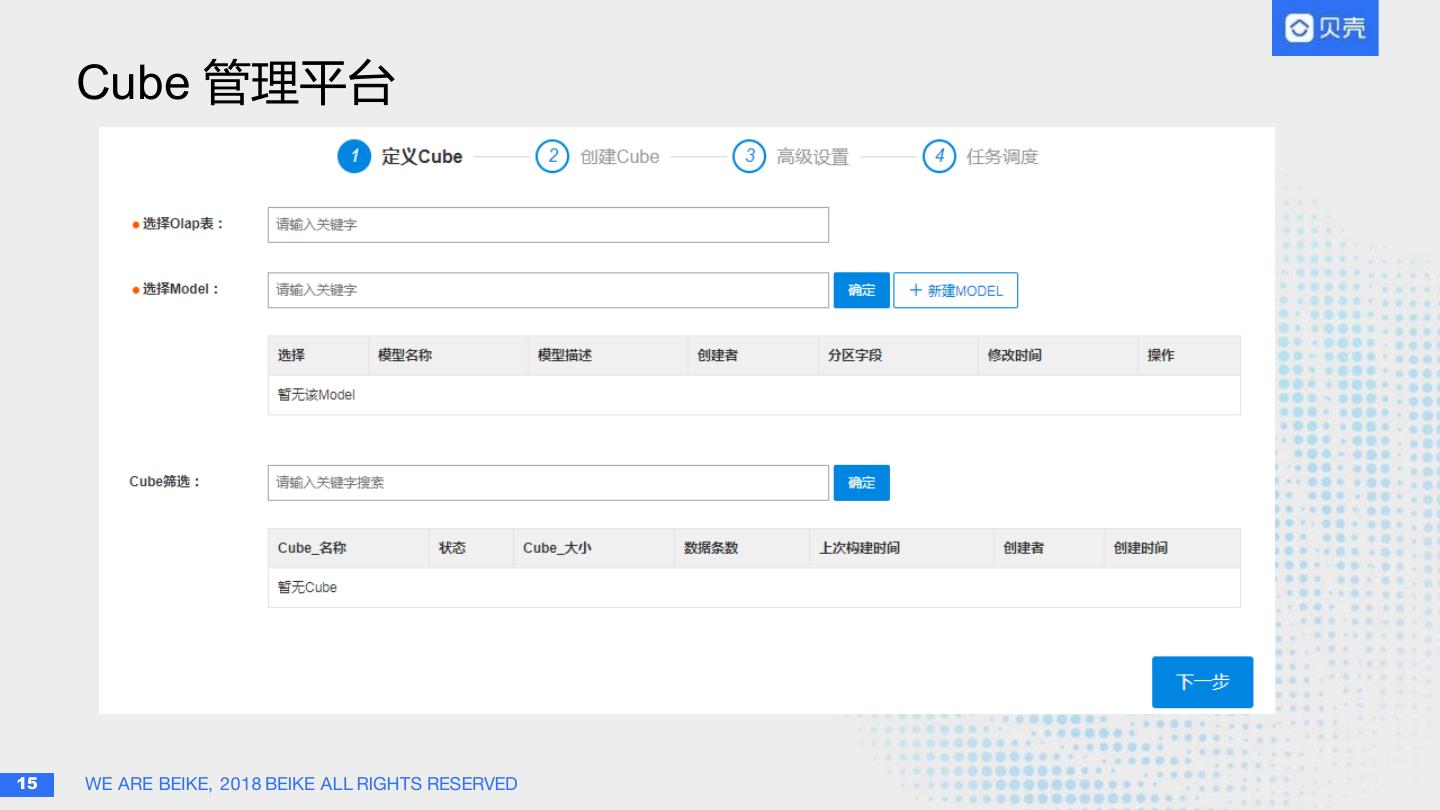Viewport: 1440px width, 810px height.
Task: Click the Cube筛选 search input
Action: point(548,483)
